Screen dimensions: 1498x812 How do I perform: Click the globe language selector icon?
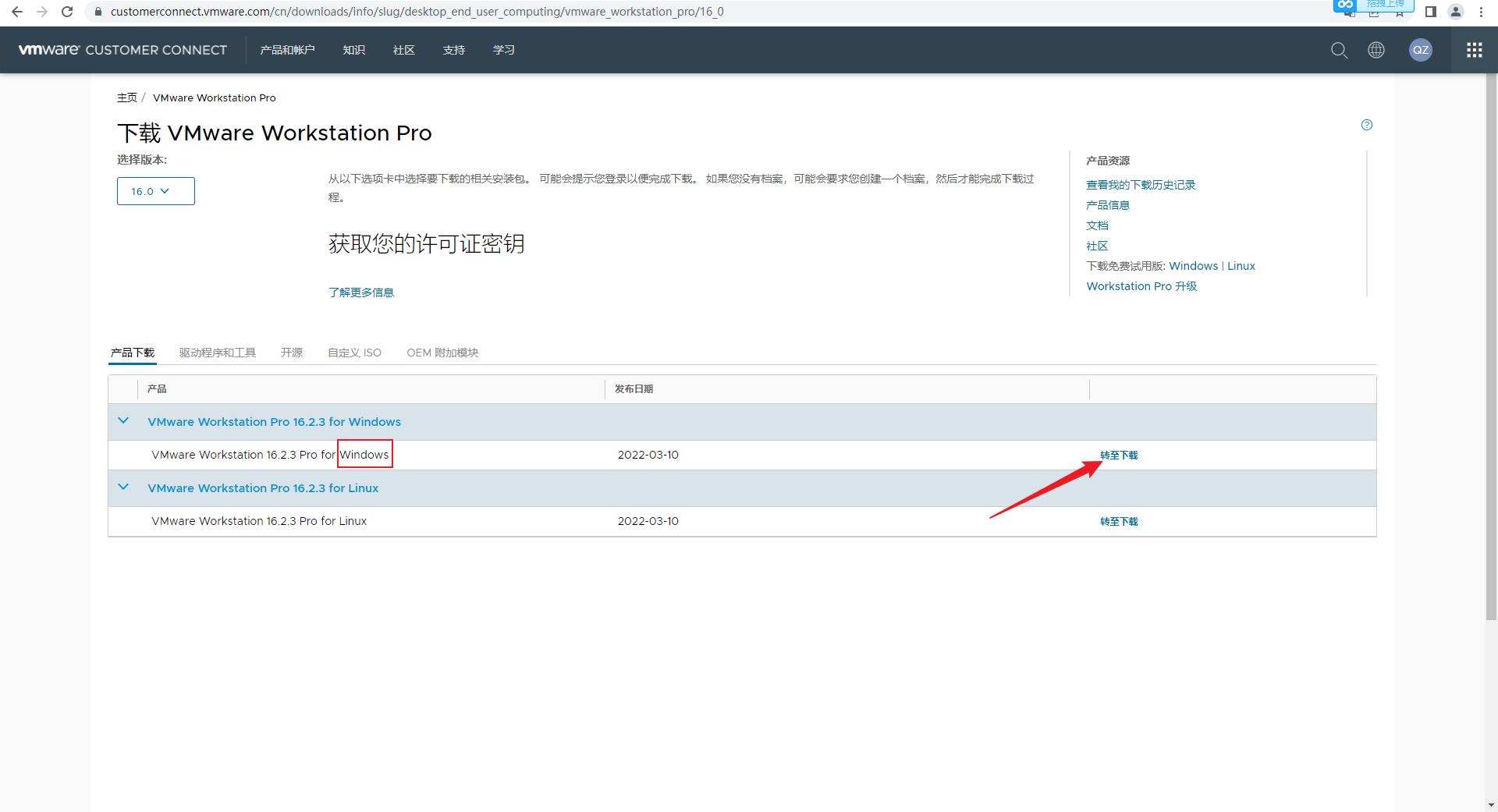(1376, 50)
